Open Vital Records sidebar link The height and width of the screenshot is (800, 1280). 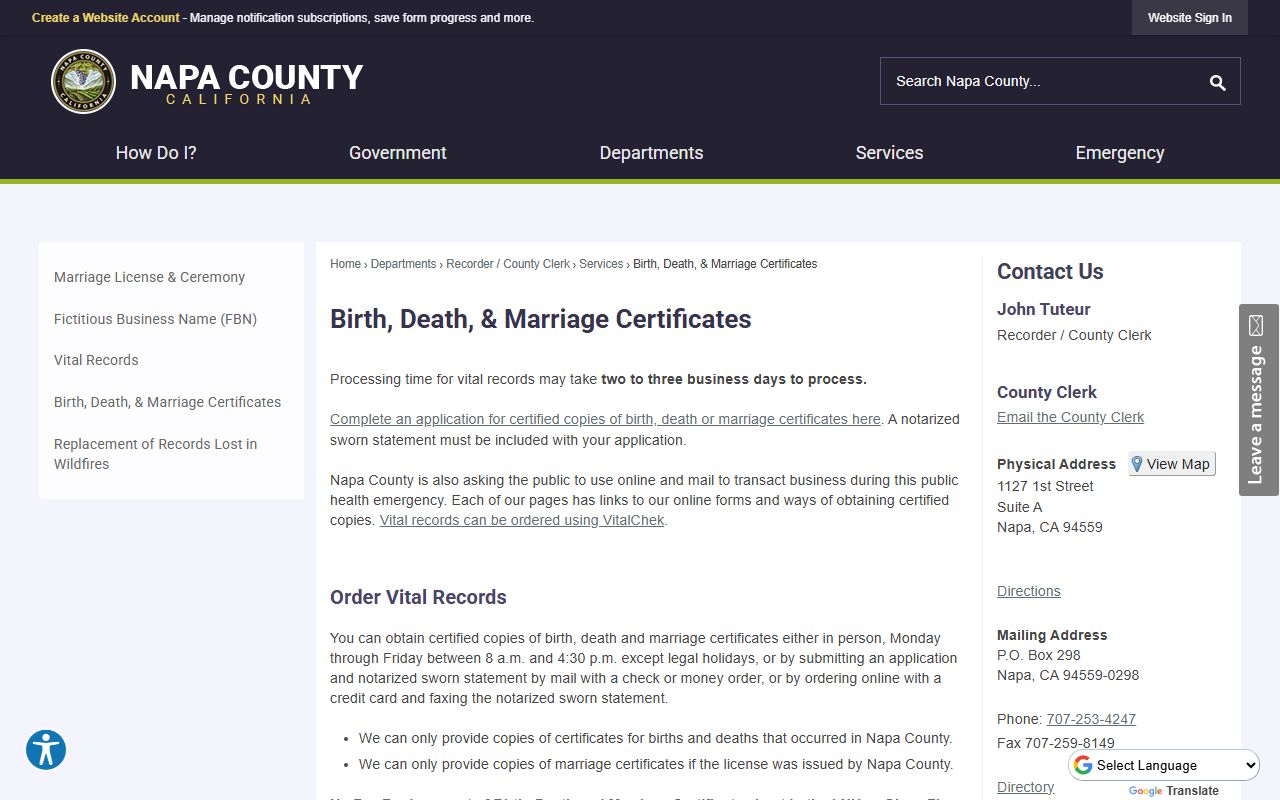pyautogui.click(x=96, y=360)
